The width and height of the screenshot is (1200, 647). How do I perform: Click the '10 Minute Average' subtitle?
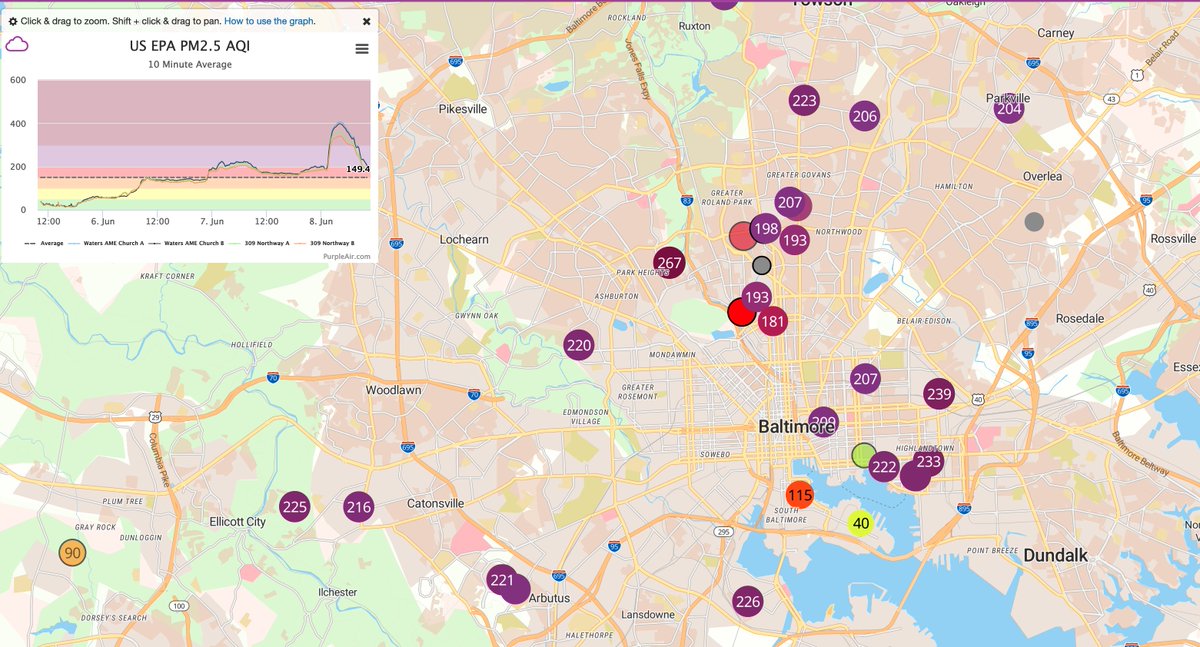190,65
